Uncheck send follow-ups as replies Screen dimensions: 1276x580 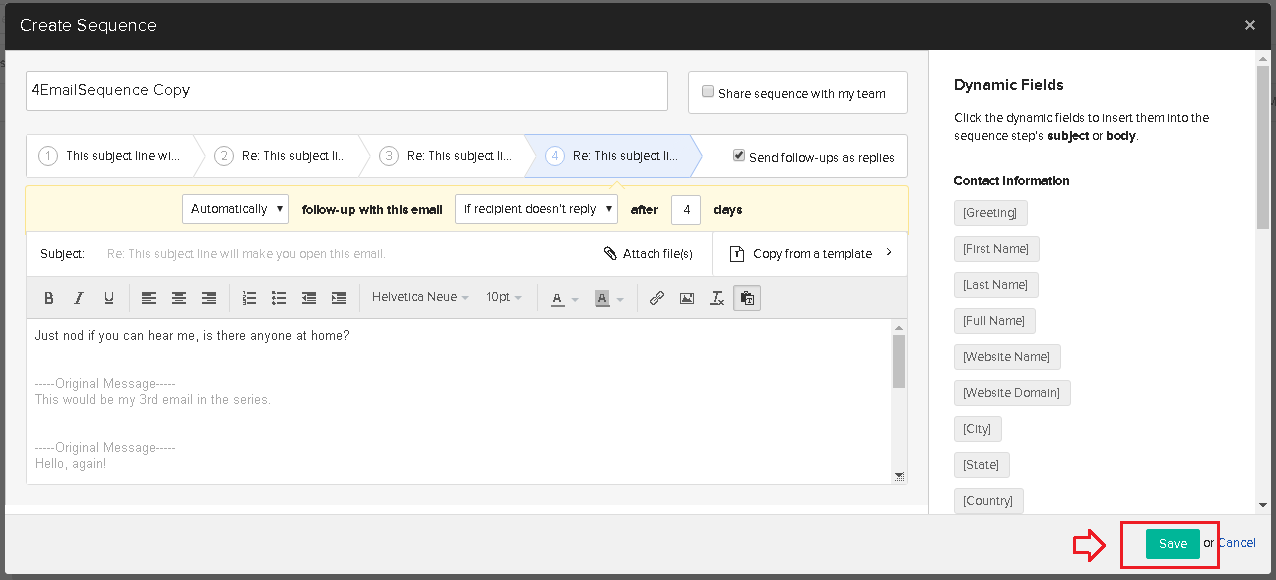click(x=739, y=156)
